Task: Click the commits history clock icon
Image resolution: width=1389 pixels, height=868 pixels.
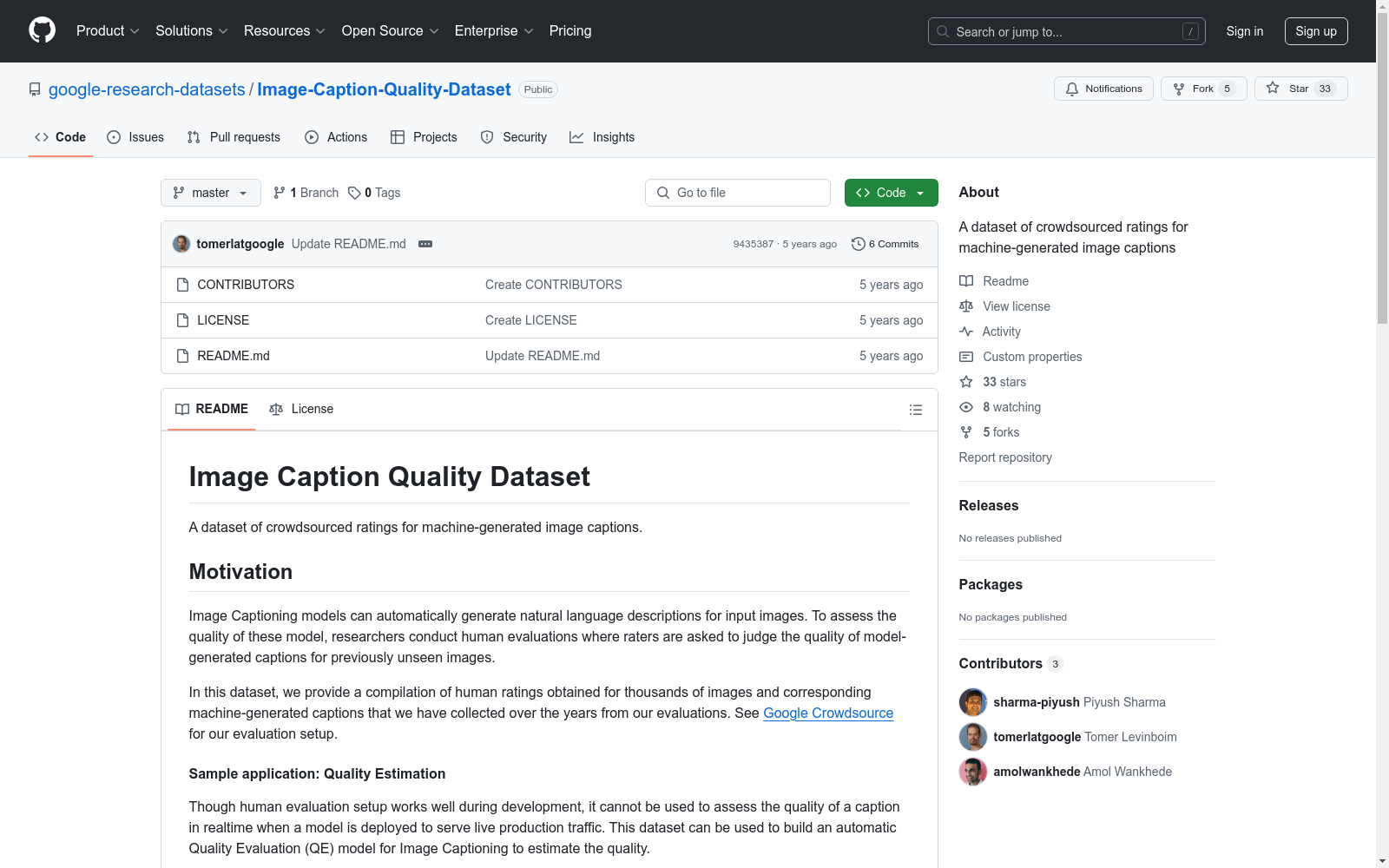Action: pyautogui.click(x=859, y=244)
